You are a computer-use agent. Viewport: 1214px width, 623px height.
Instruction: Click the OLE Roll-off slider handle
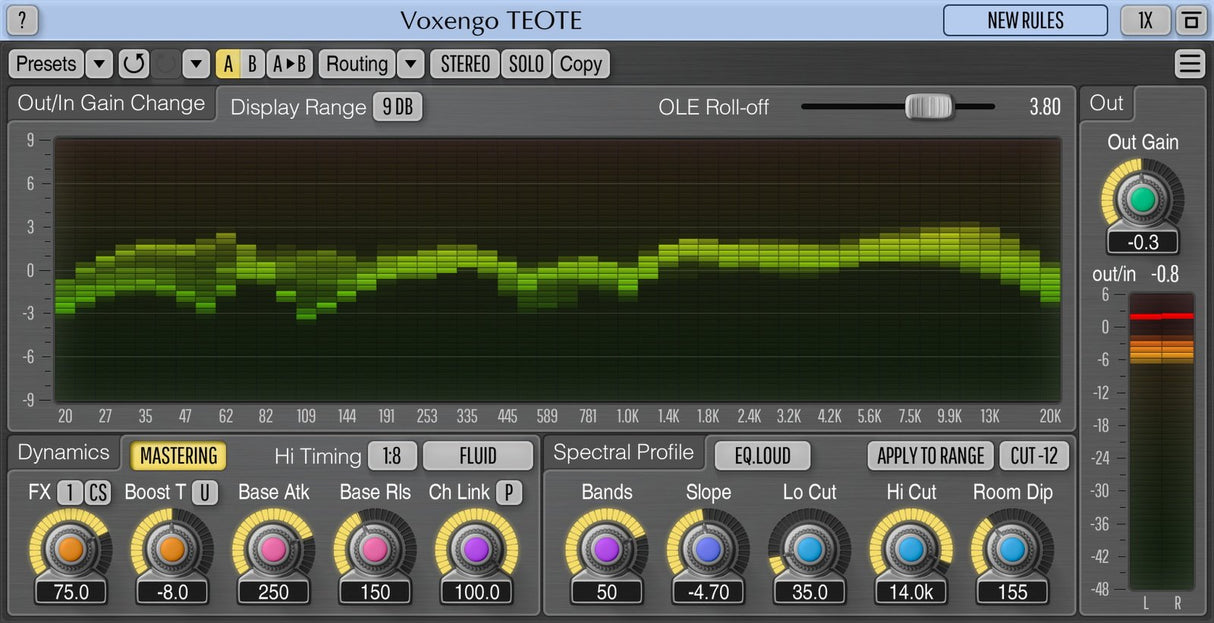(x=929, y=106)
